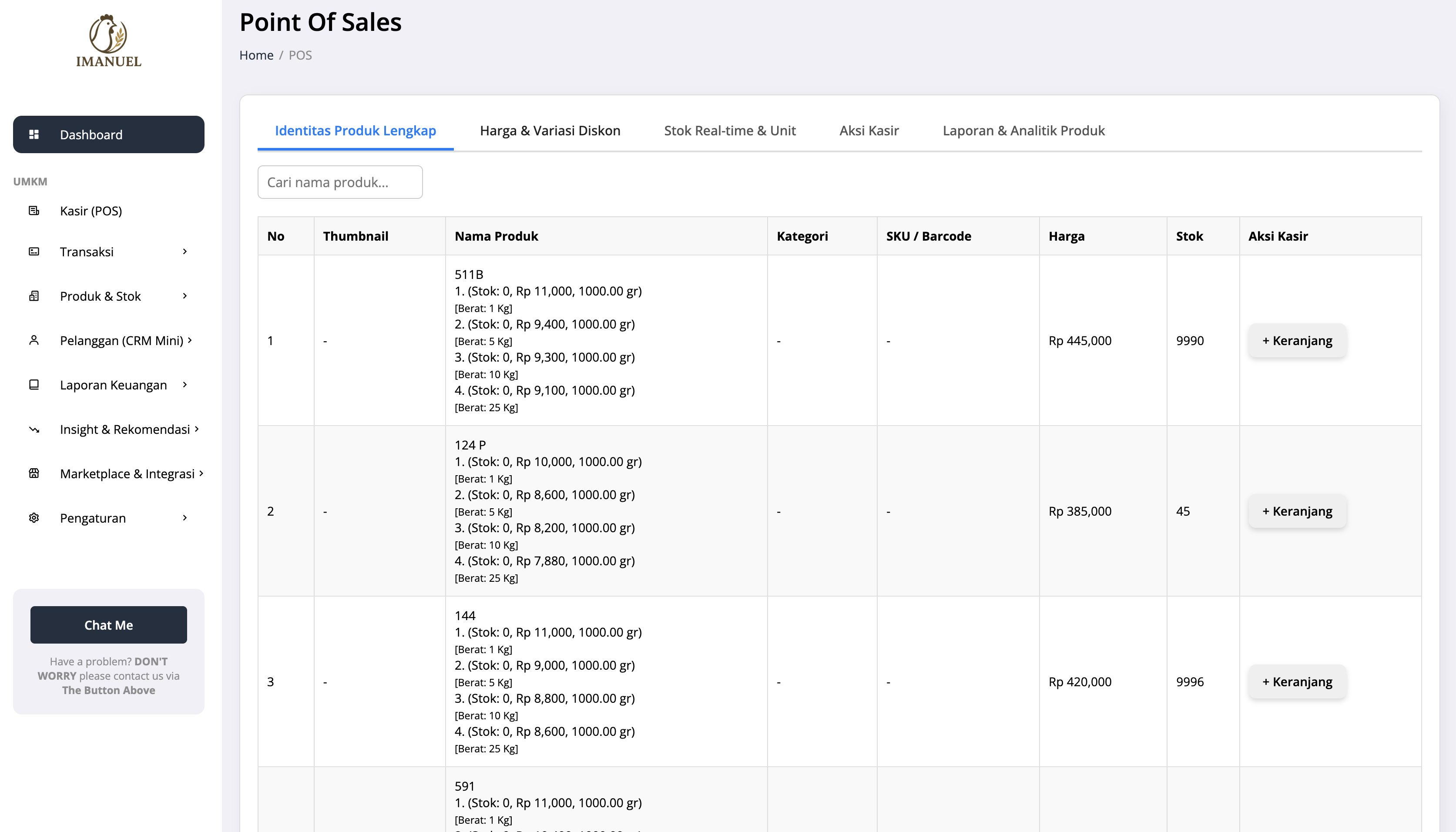Click the Rp 7,880 variant line

click(x=544, y=561)
